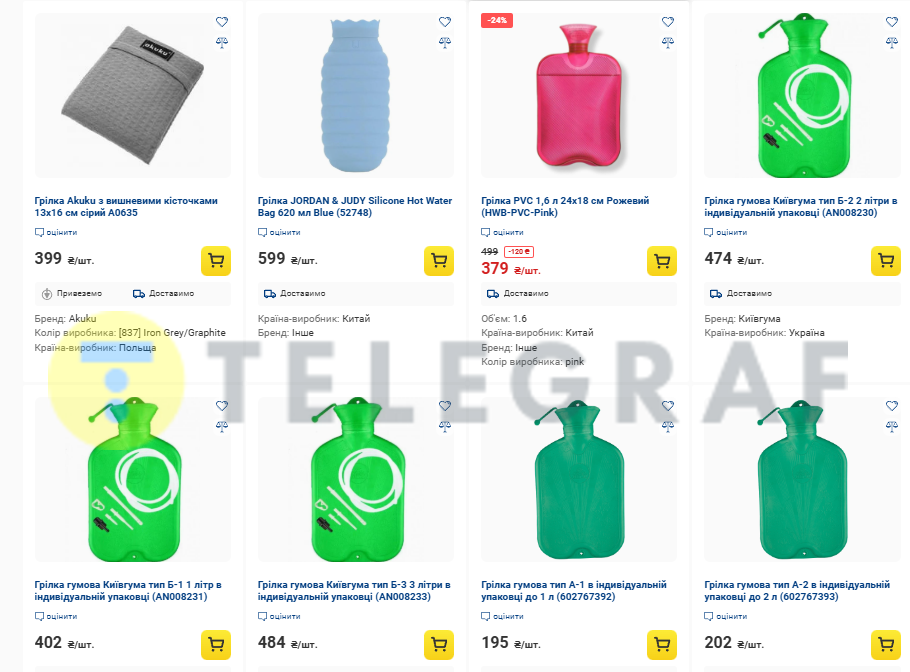Rate the JORDAN & JUDY bag via оцінити
This screenshot has width=910, height=672.
coord(279,232)
